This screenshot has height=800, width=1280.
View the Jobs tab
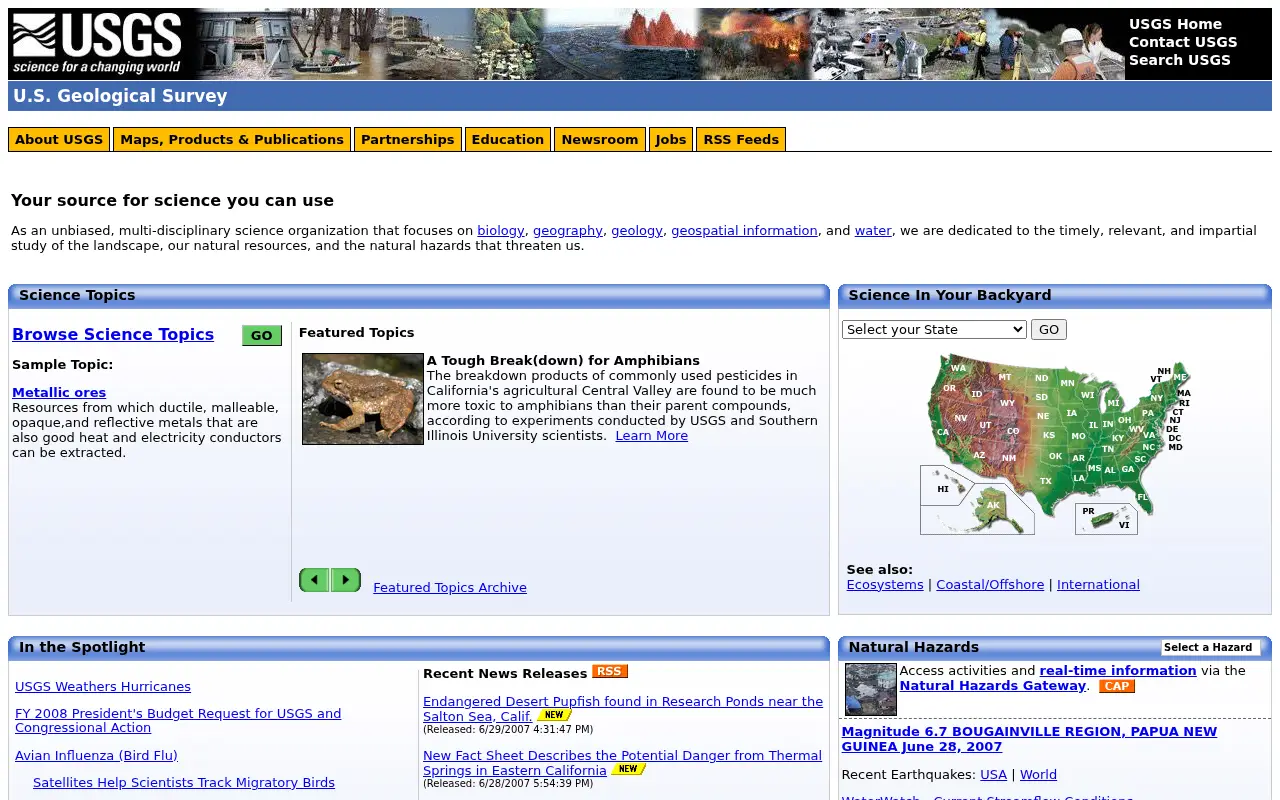tap(671, 139)
